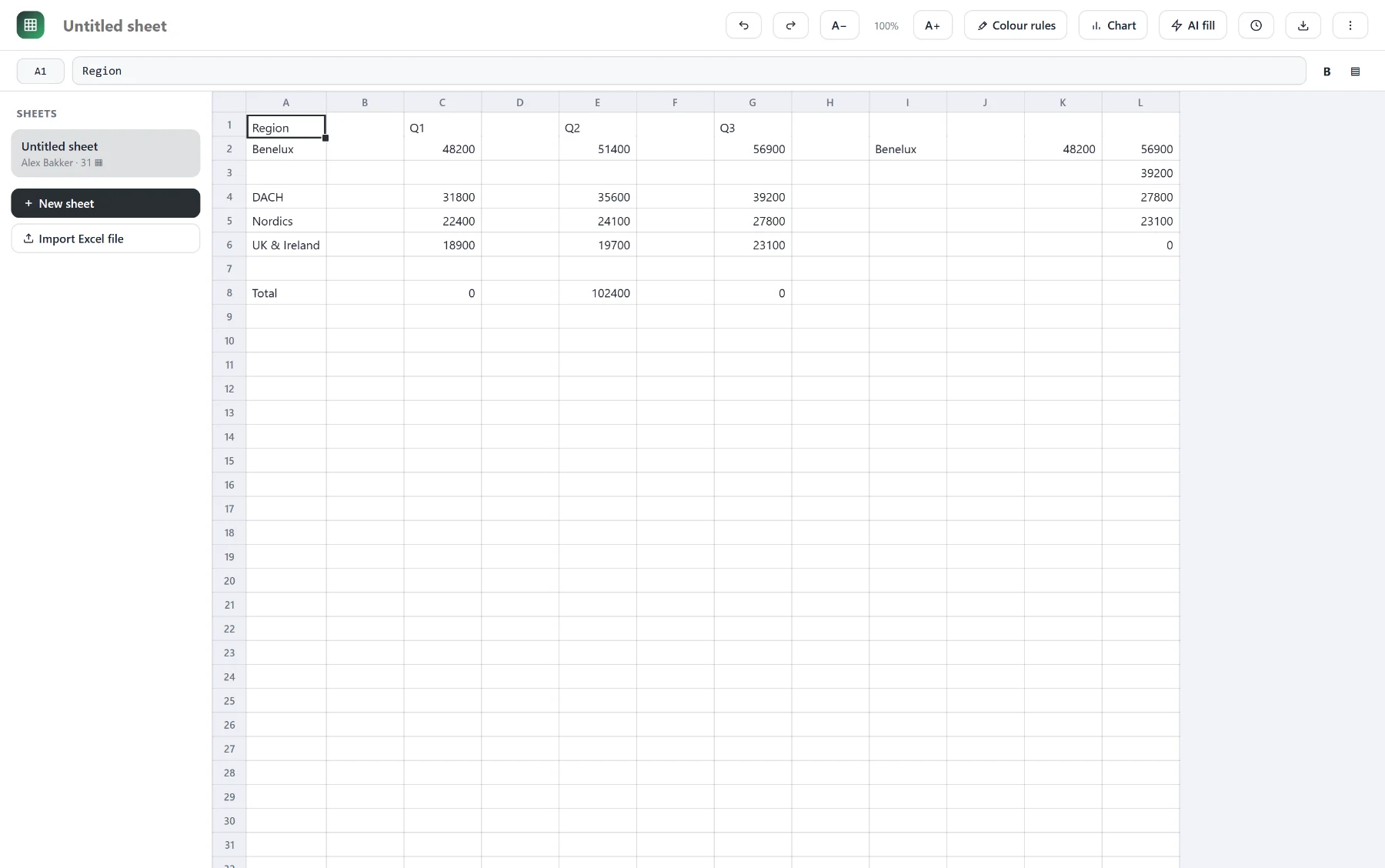Select cell with value 18900
Screen dimensions: 1385x868
[442, 245]
